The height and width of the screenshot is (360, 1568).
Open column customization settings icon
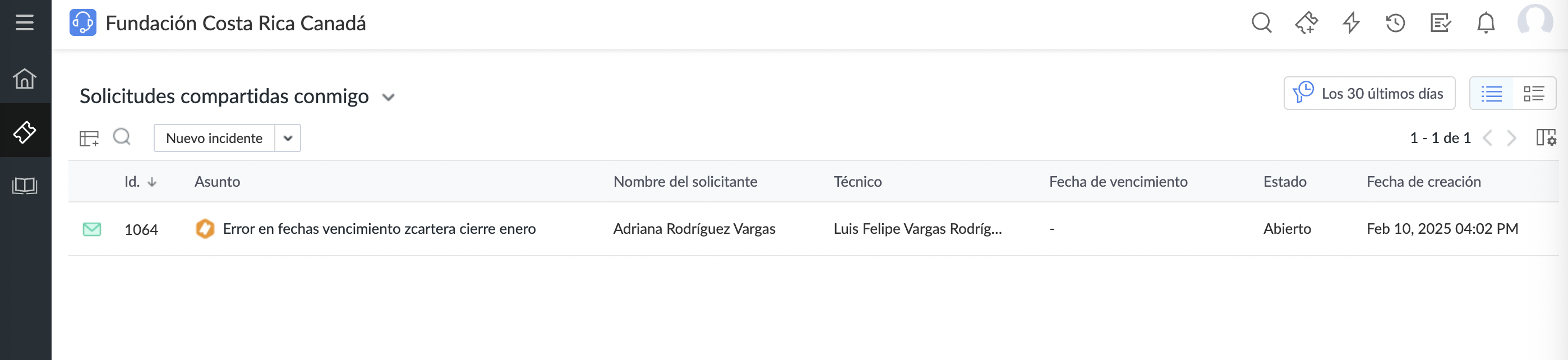click(1547, 139)
